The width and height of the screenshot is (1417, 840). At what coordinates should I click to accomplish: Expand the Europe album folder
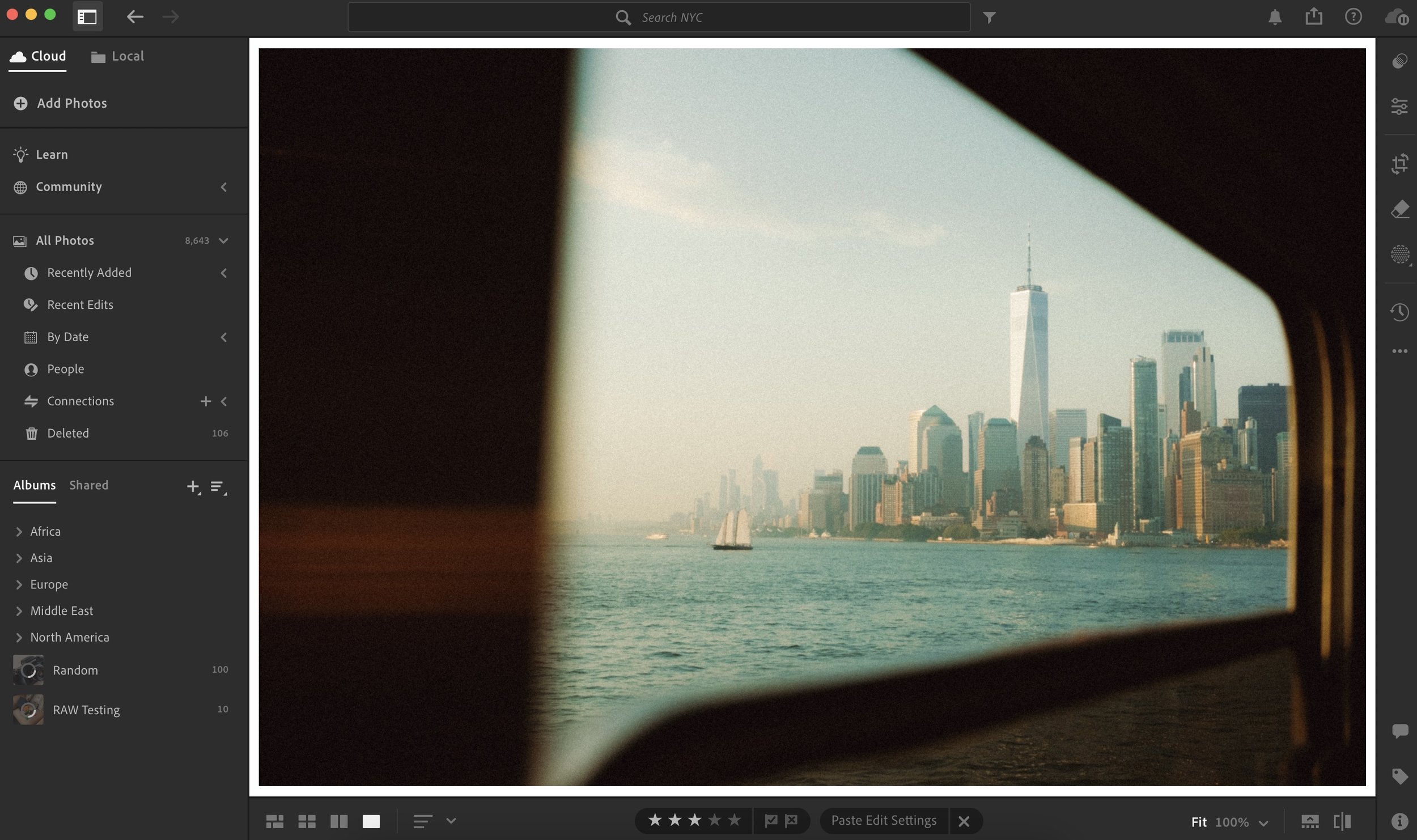[19, 584]
